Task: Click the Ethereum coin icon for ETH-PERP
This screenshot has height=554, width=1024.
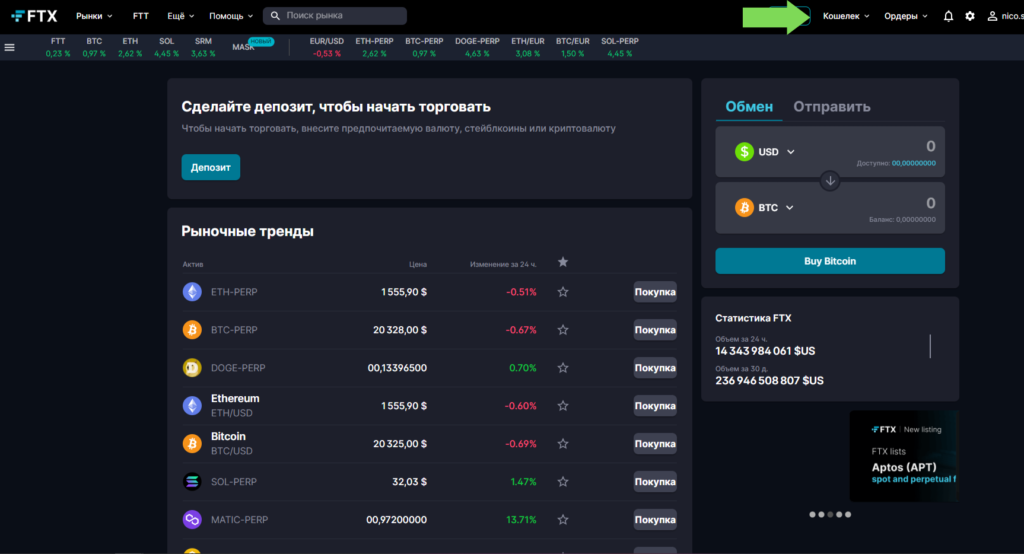Action: click(x=192, y=292)
